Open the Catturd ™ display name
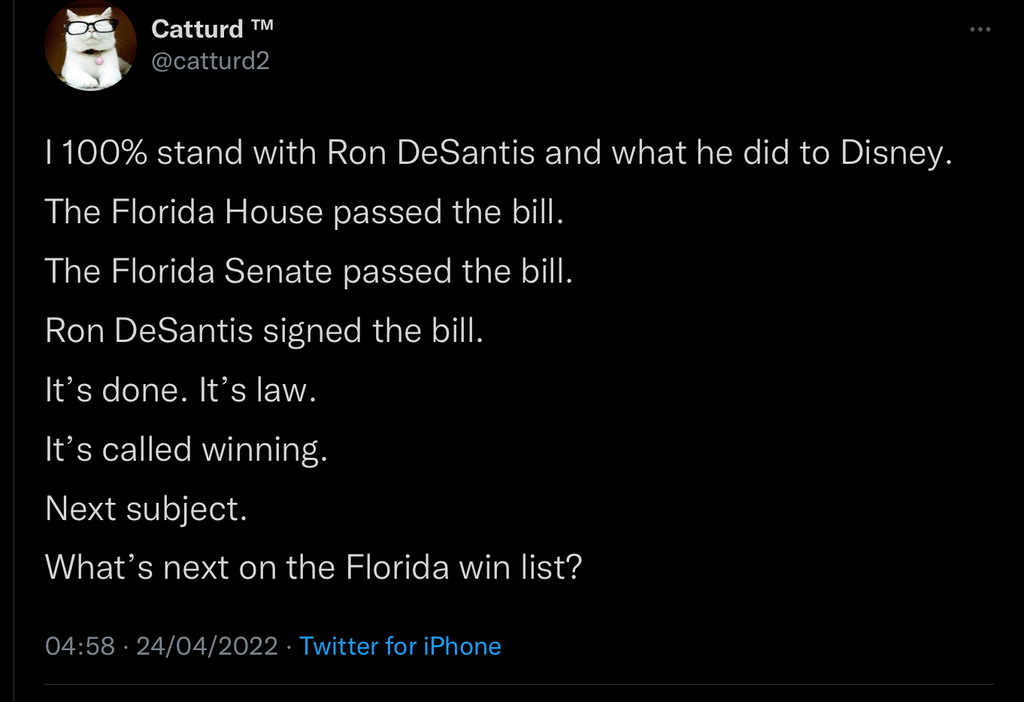 [196, 29]
